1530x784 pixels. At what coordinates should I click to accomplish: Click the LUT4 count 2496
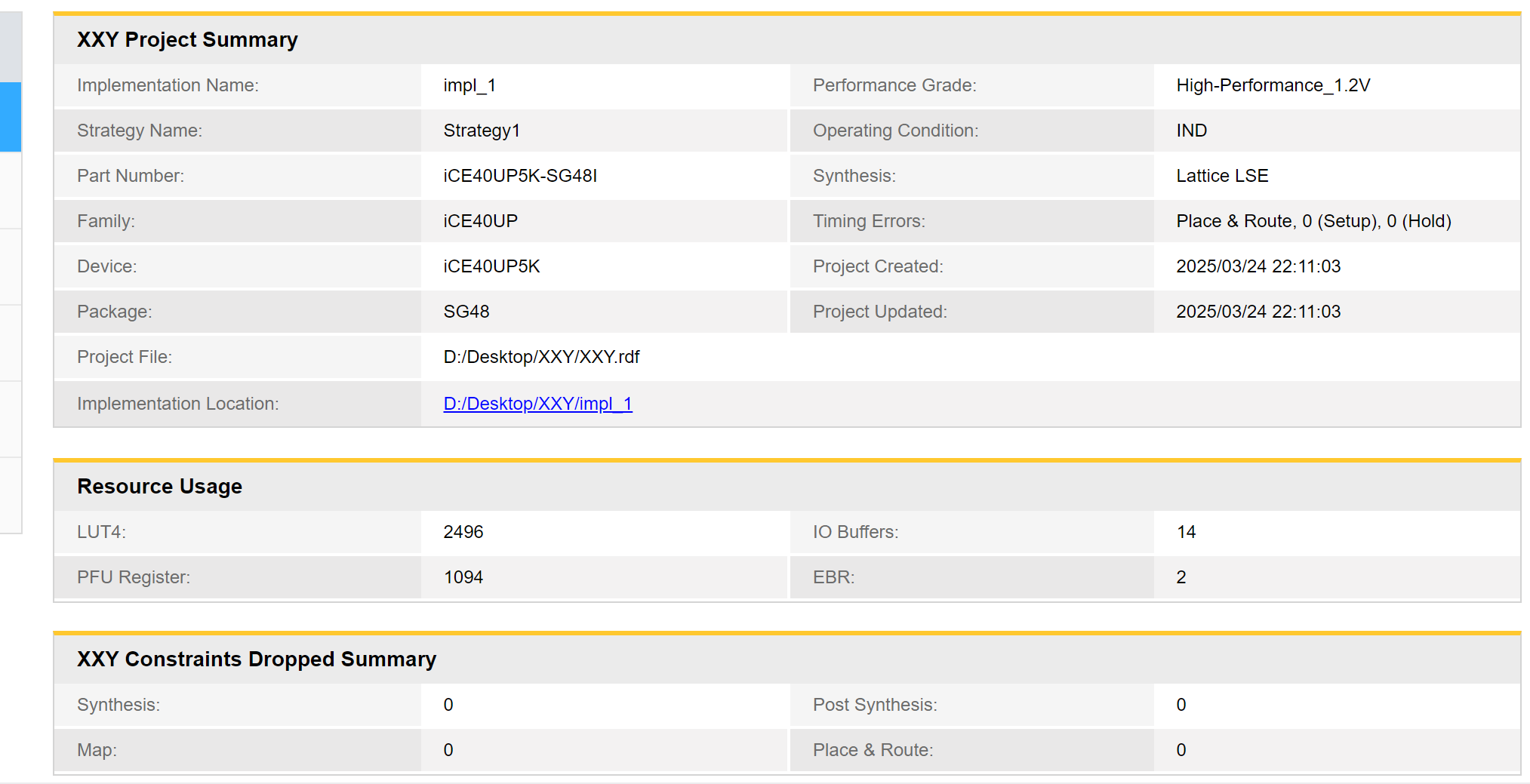click(463, 532)
